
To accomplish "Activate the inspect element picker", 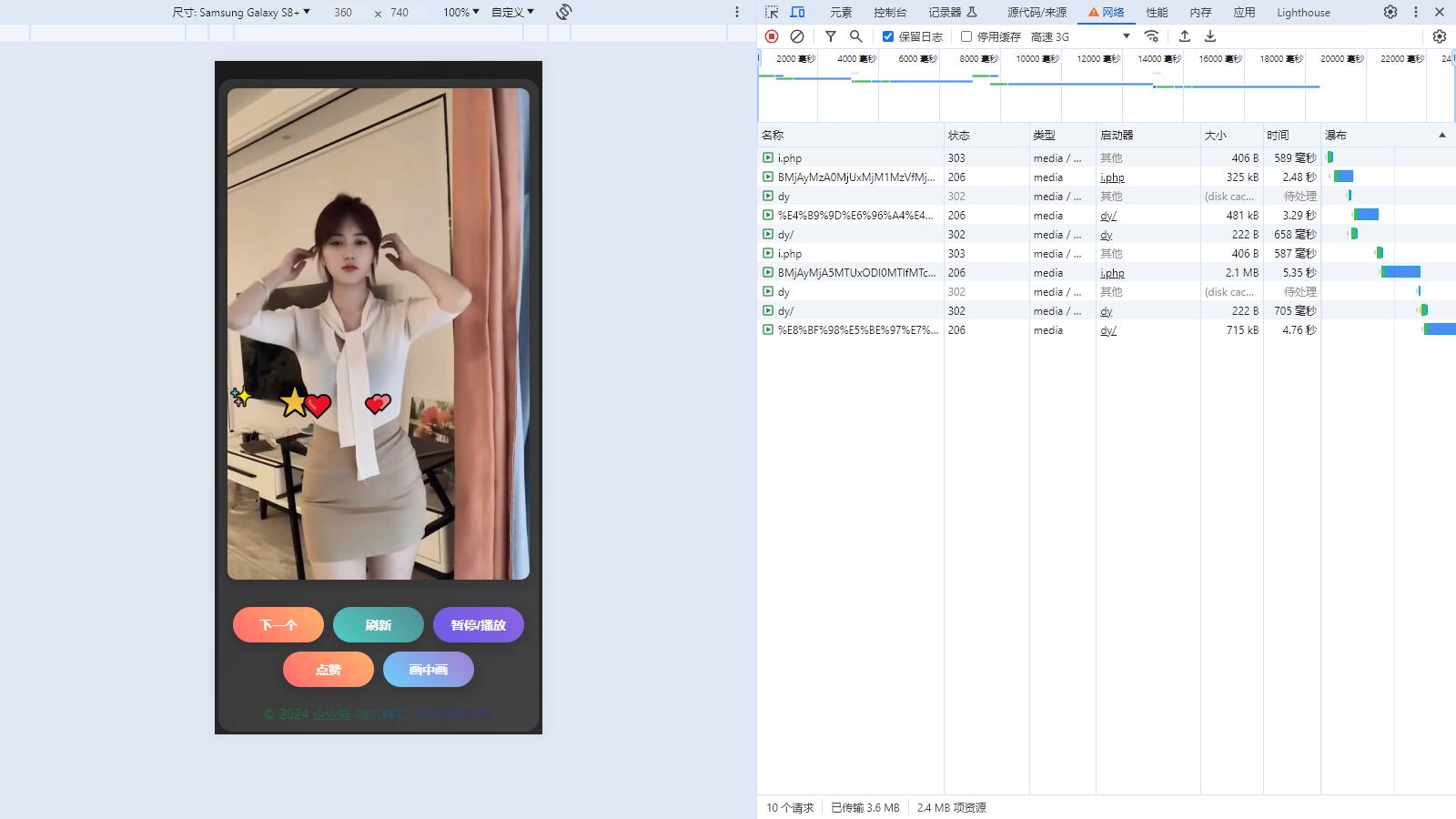I will 772,12.
